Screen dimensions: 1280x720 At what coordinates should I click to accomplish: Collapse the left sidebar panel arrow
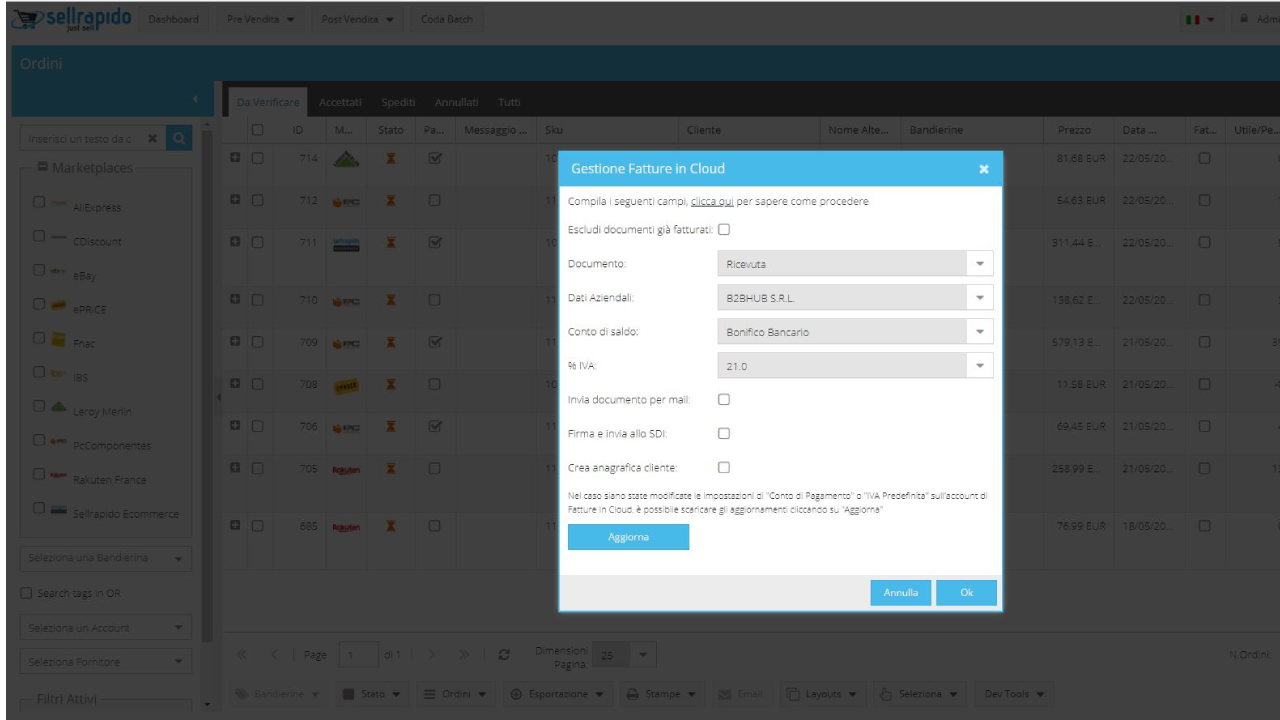pos(196,100)
